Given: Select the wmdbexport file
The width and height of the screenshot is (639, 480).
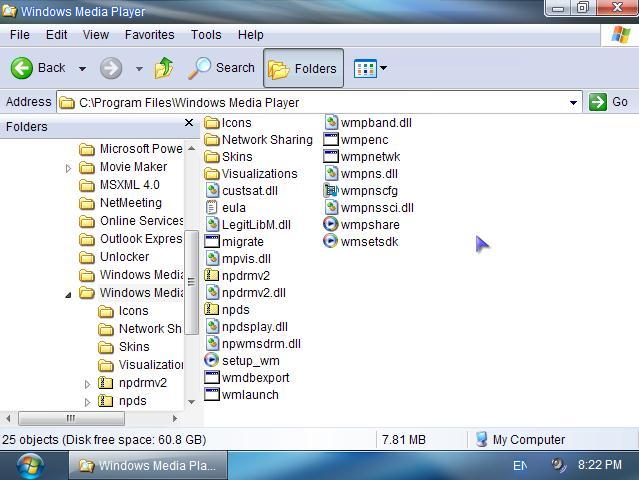Looking at the screenshot, I should (247, 378).
